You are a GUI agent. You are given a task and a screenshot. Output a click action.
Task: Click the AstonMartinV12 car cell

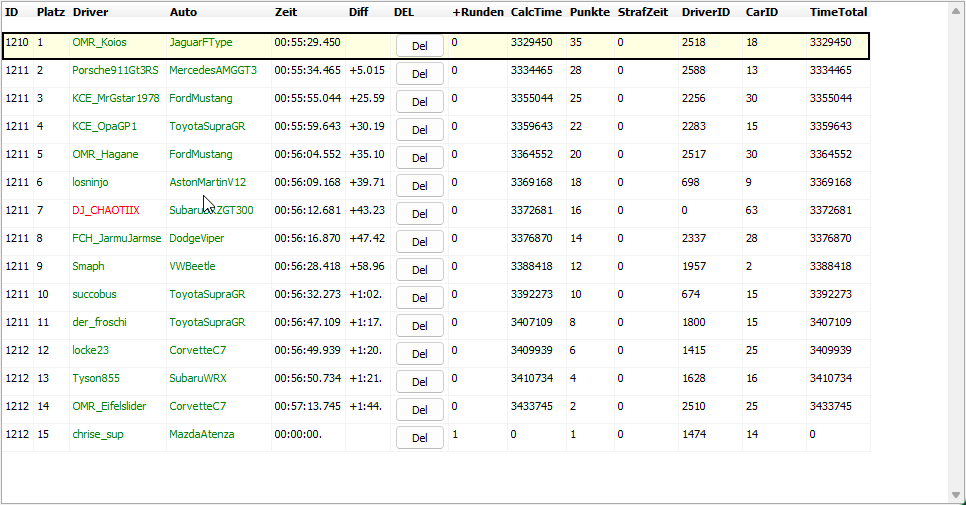click(x=207, y=183)
